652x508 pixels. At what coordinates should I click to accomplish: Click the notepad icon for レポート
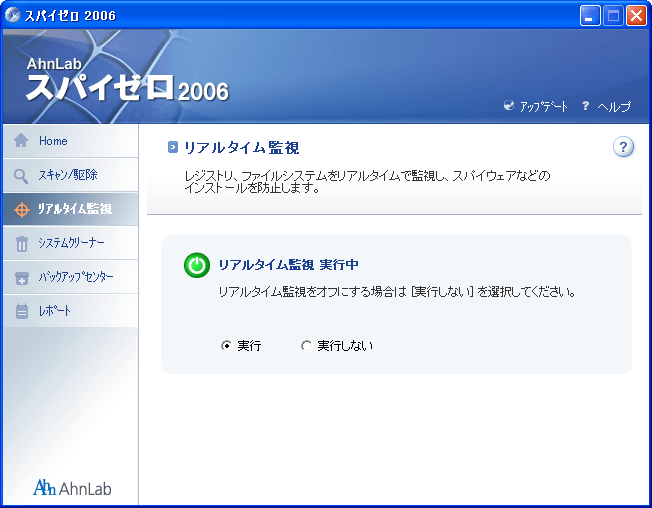(22, 311)
